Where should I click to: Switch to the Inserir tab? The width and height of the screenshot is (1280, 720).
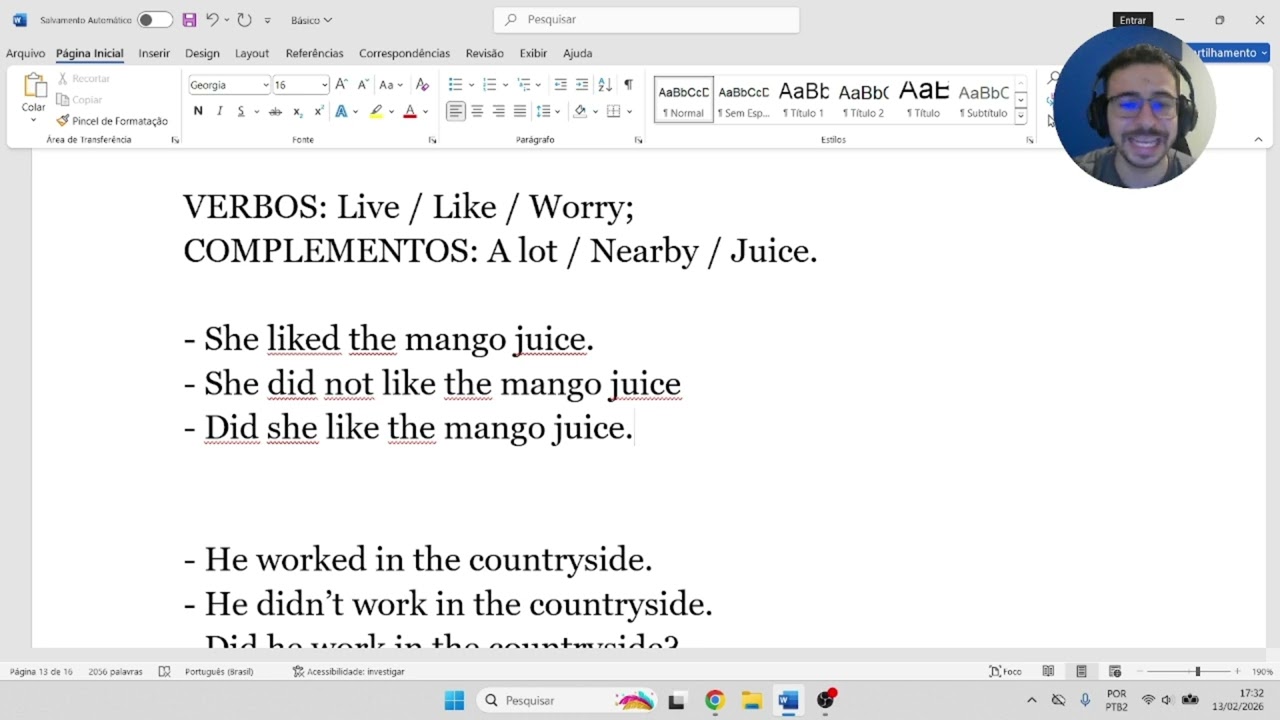coord(154,53)
